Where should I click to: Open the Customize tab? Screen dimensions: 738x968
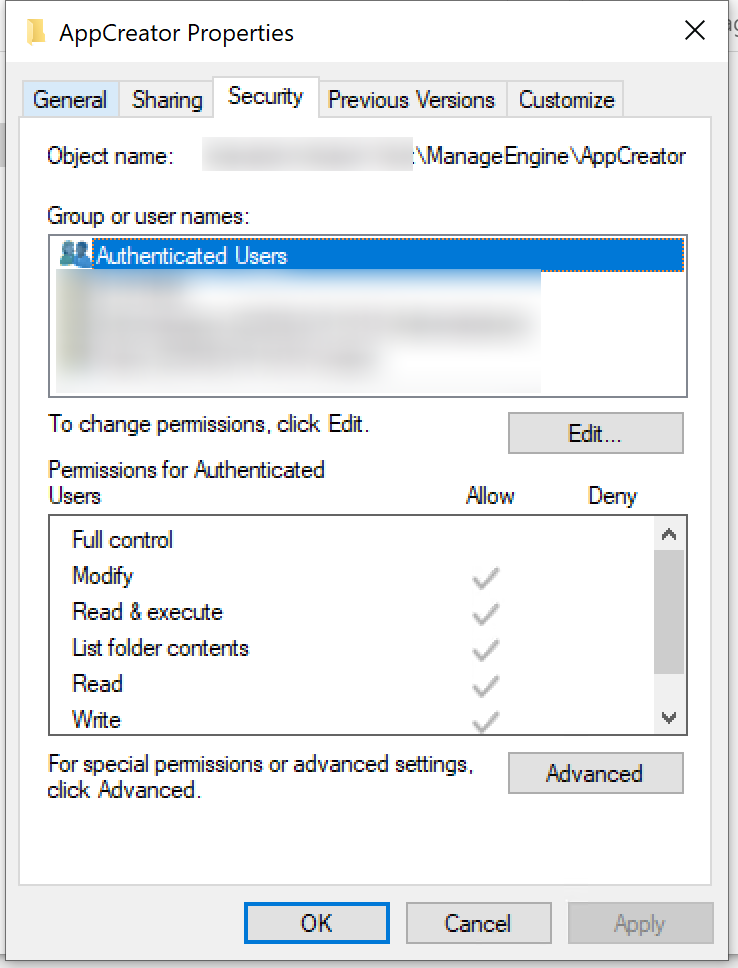[x=566, y=100]
